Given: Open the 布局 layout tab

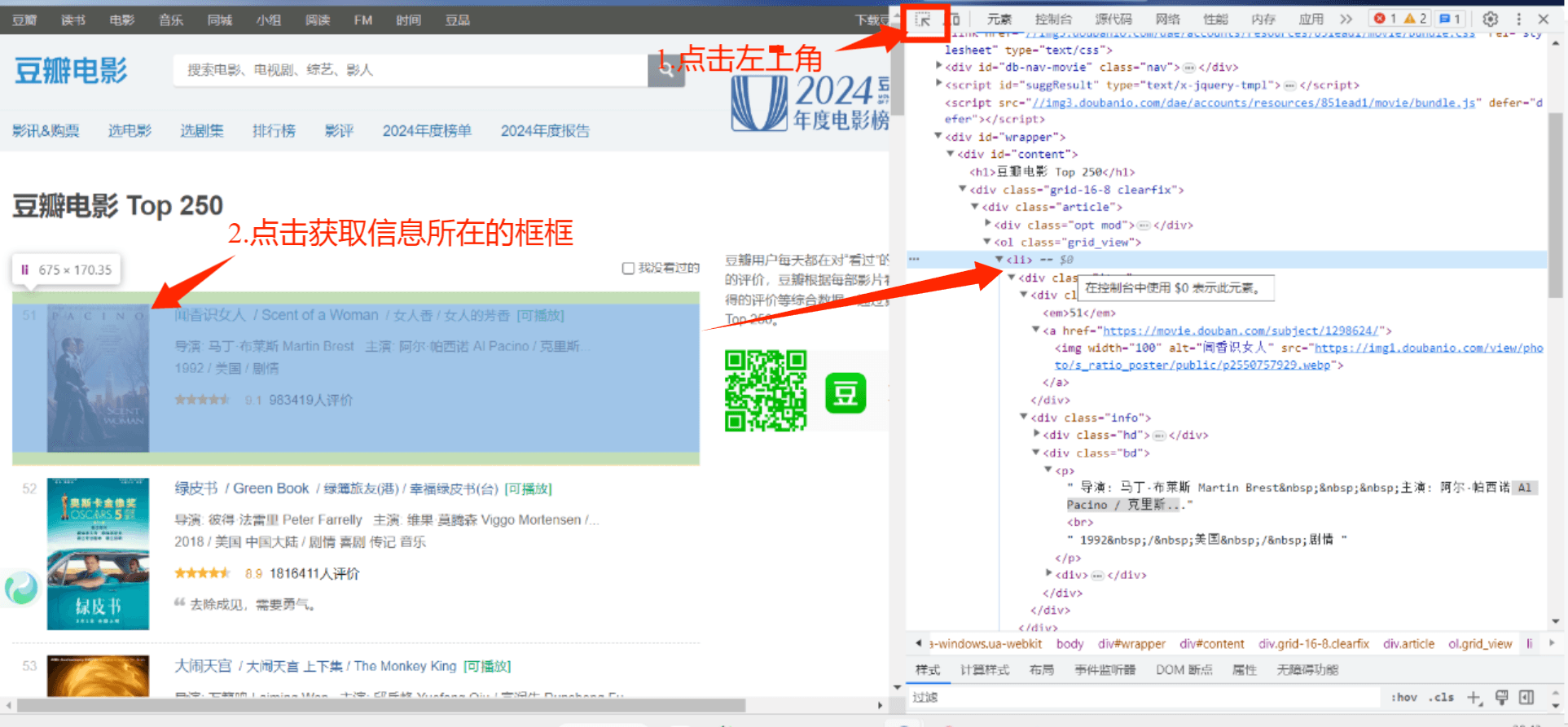Looking at the screenshot, I should (1042, 670).
